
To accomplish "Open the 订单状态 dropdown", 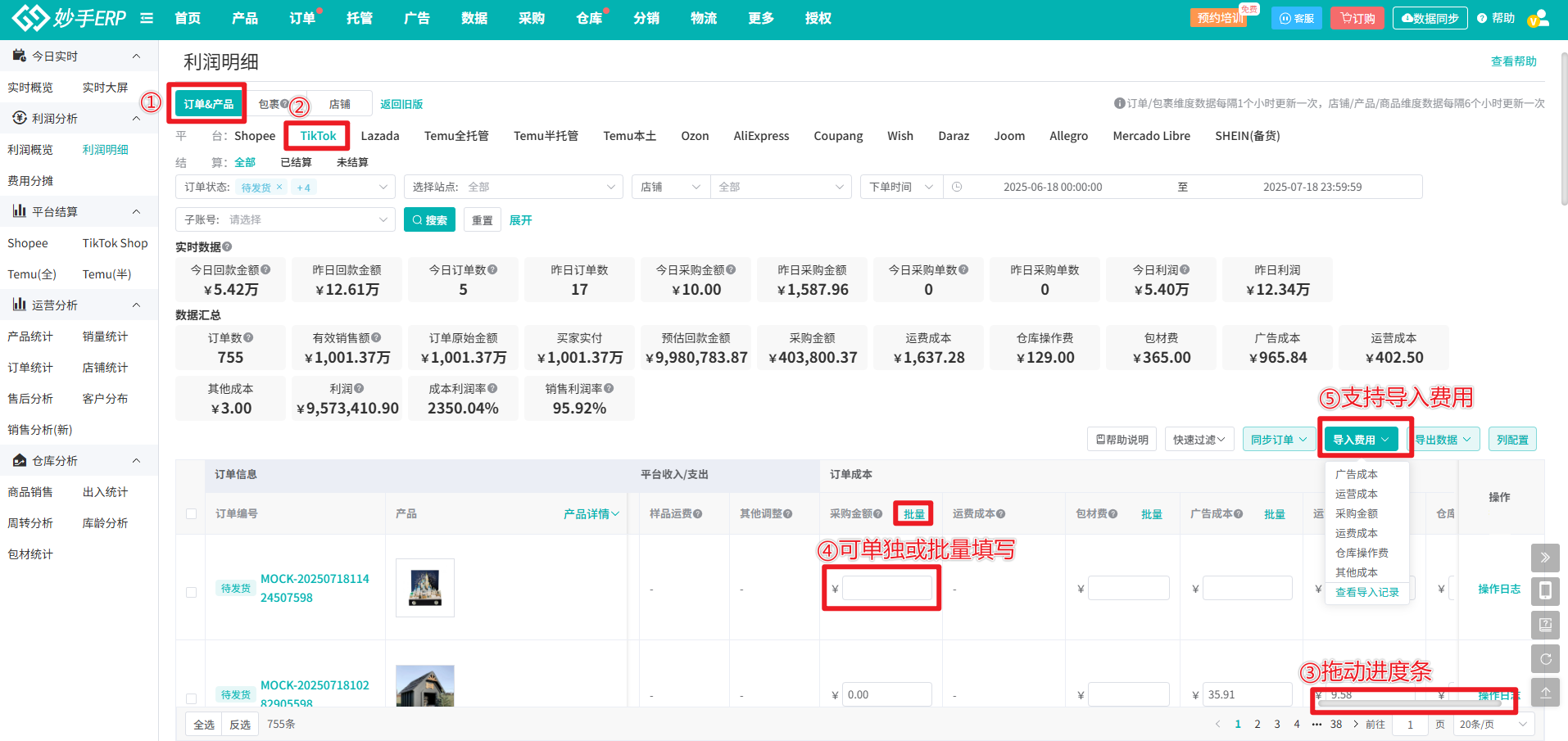I will pos(285,187).
